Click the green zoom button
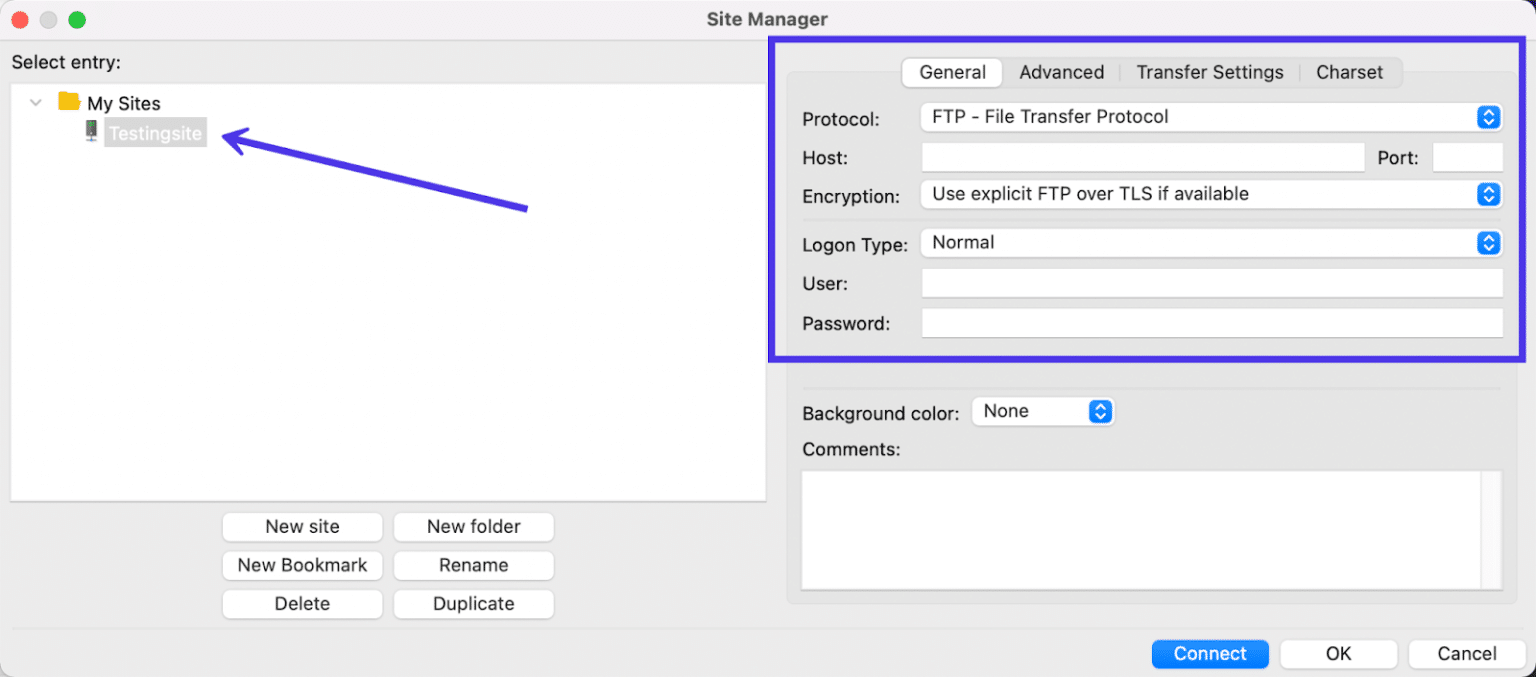Screen dimensions: 1536x677 pyautogui.click(x=76, y=18)
